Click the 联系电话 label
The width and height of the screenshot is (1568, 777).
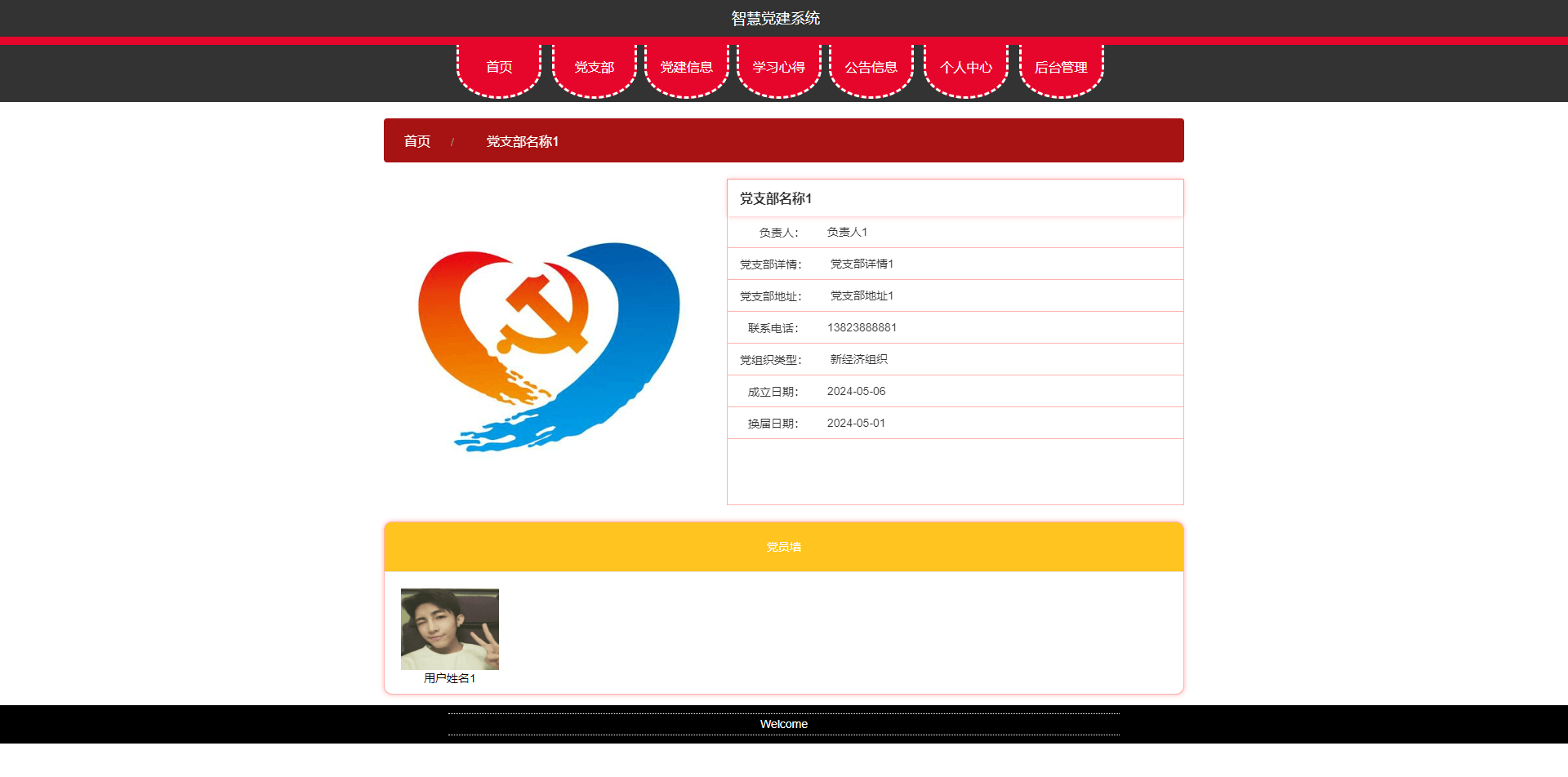(773, 328)
